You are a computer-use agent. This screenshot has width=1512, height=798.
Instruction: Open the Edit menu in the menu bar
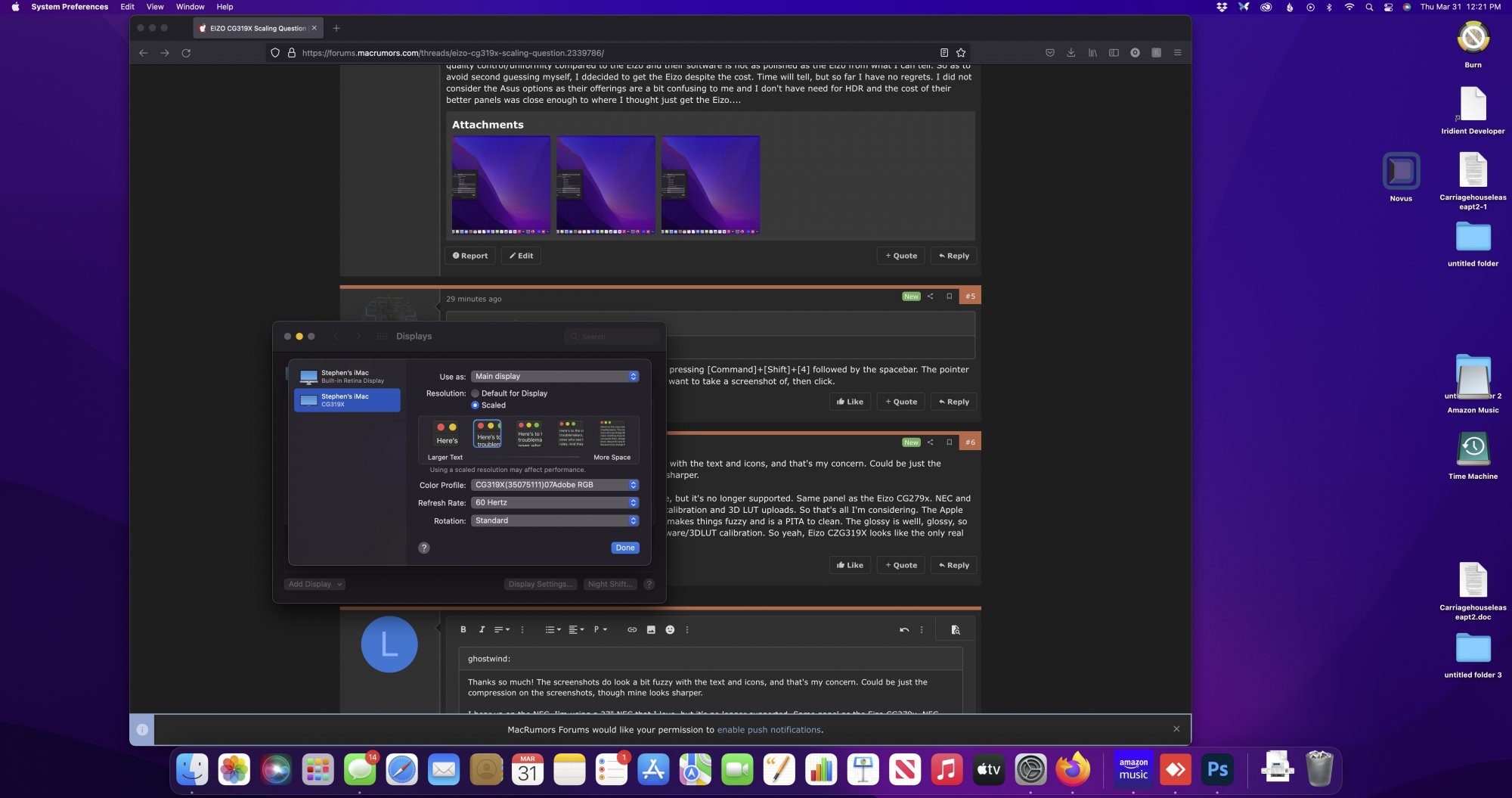[x=128, y=7]
